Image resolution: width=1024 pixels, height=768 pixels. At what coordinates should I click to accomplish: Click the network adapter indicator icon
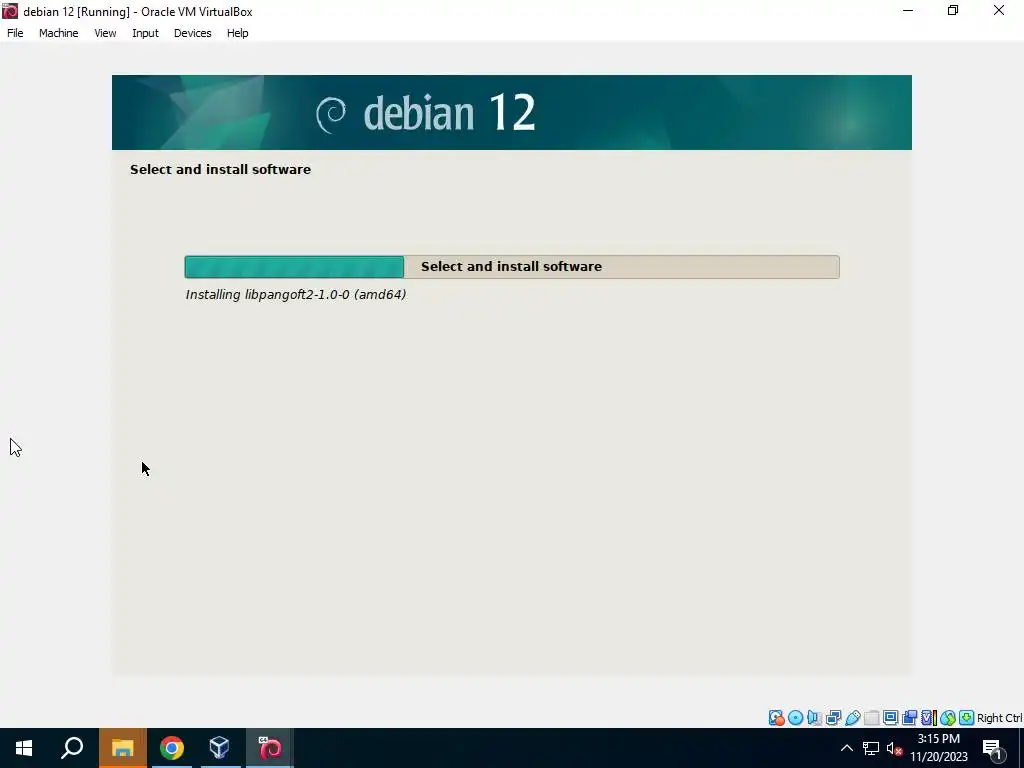click(x=833, y=718)
